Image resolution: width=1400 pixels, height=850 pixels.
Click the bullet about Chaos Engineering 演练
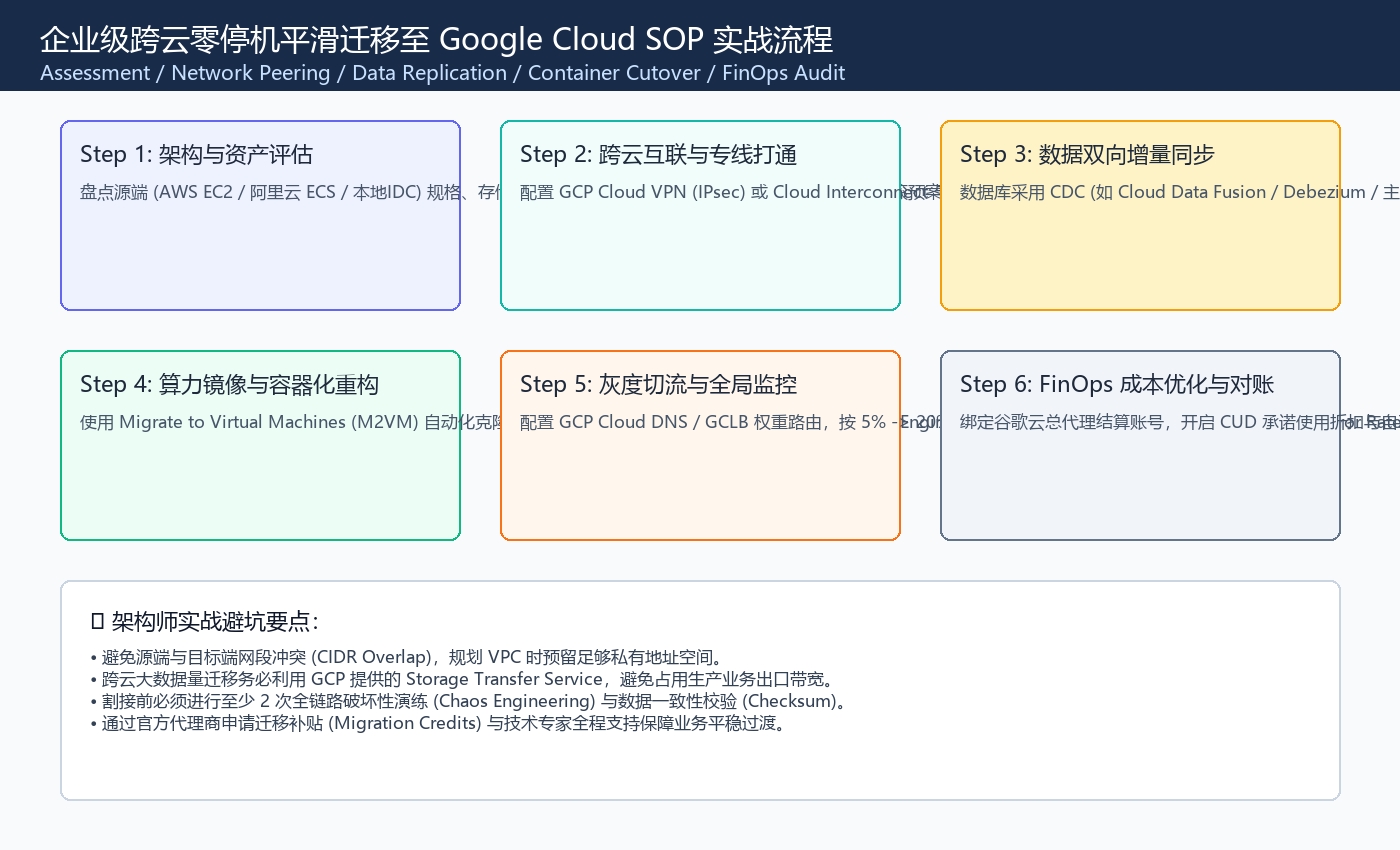(x=468, y=702)
